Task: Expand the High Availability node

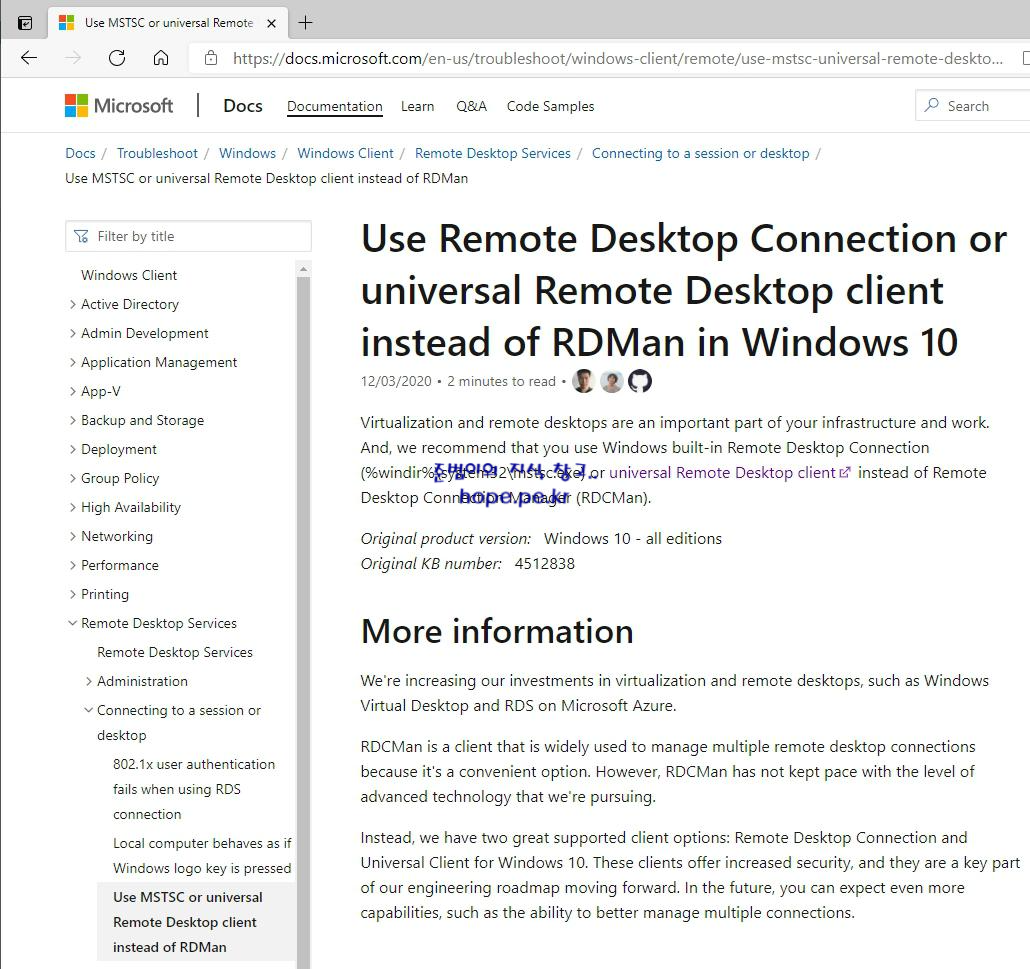Action: pos(72,507)
